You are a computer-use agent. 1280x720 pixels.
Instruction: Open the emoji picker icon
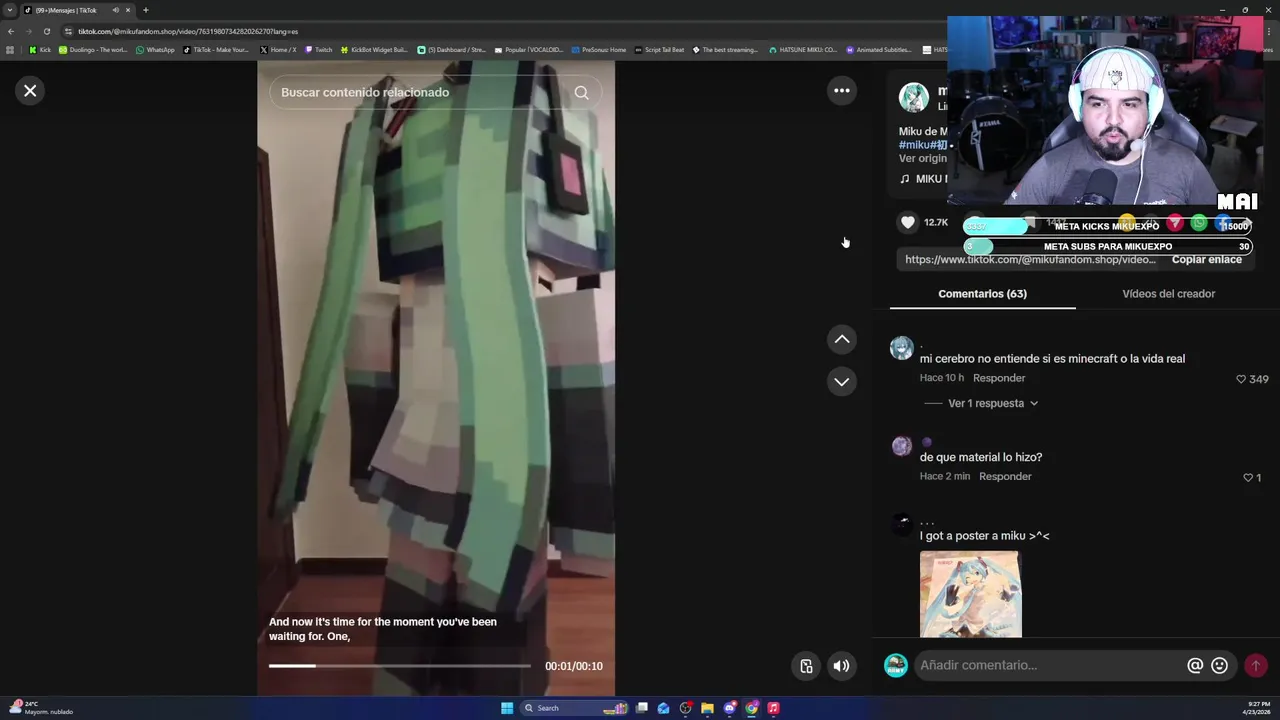pos(1219,665)
